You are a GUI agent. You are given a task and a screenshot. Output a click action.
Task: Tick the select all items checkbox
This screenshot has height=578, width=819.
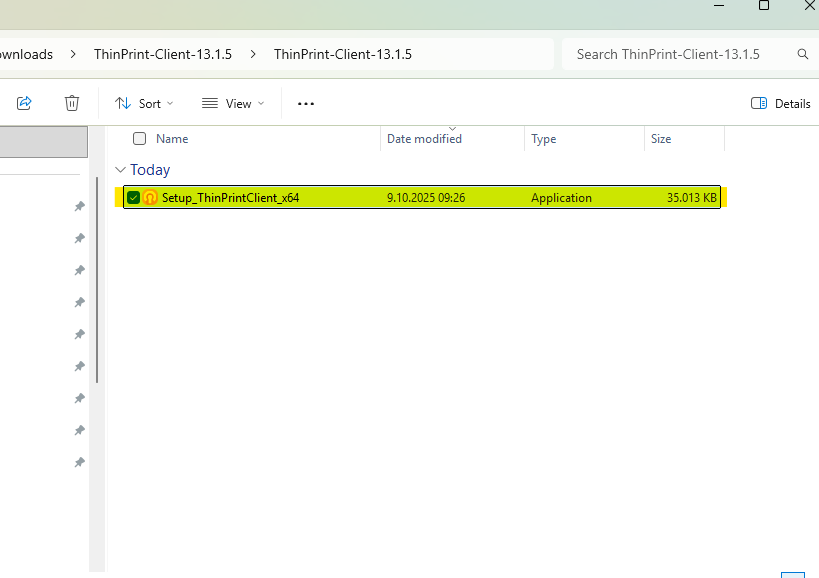(140, 139)
